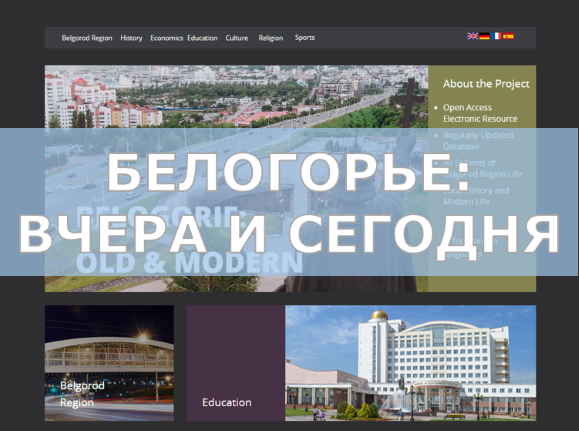Select 'Open Access Electronic Resource' bullet text

480,113
